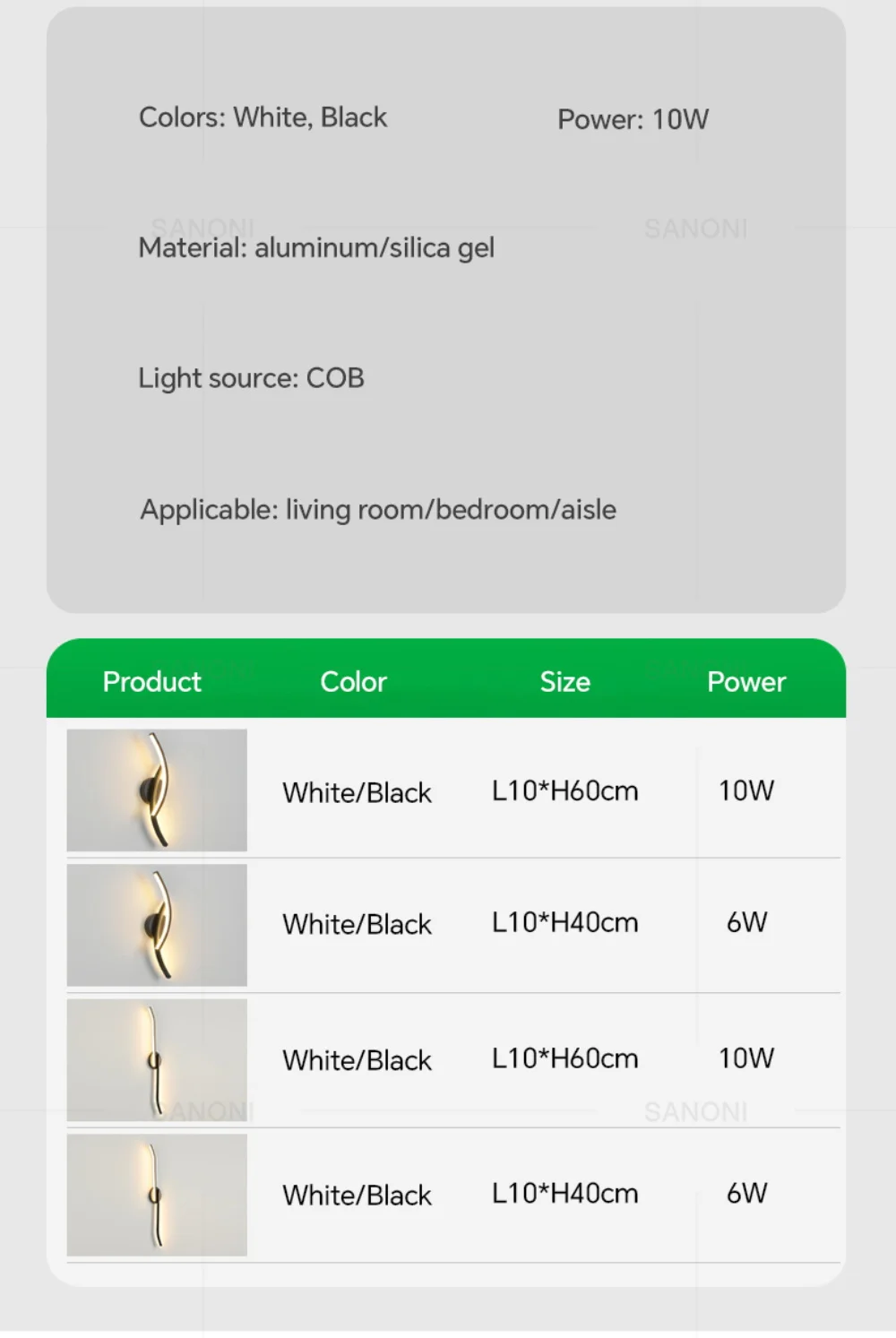Click the Power: 10W specification text

(x=633, y=119)
